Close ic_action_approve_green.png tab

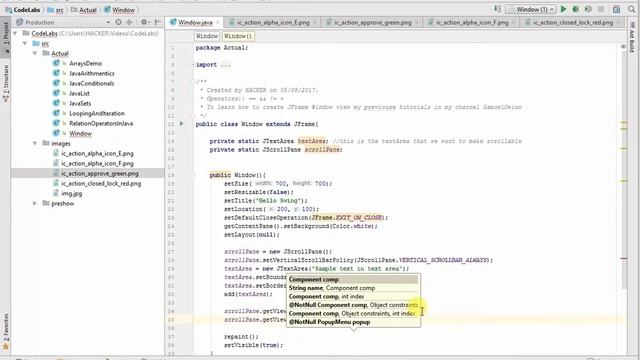[x=416, y=22]
